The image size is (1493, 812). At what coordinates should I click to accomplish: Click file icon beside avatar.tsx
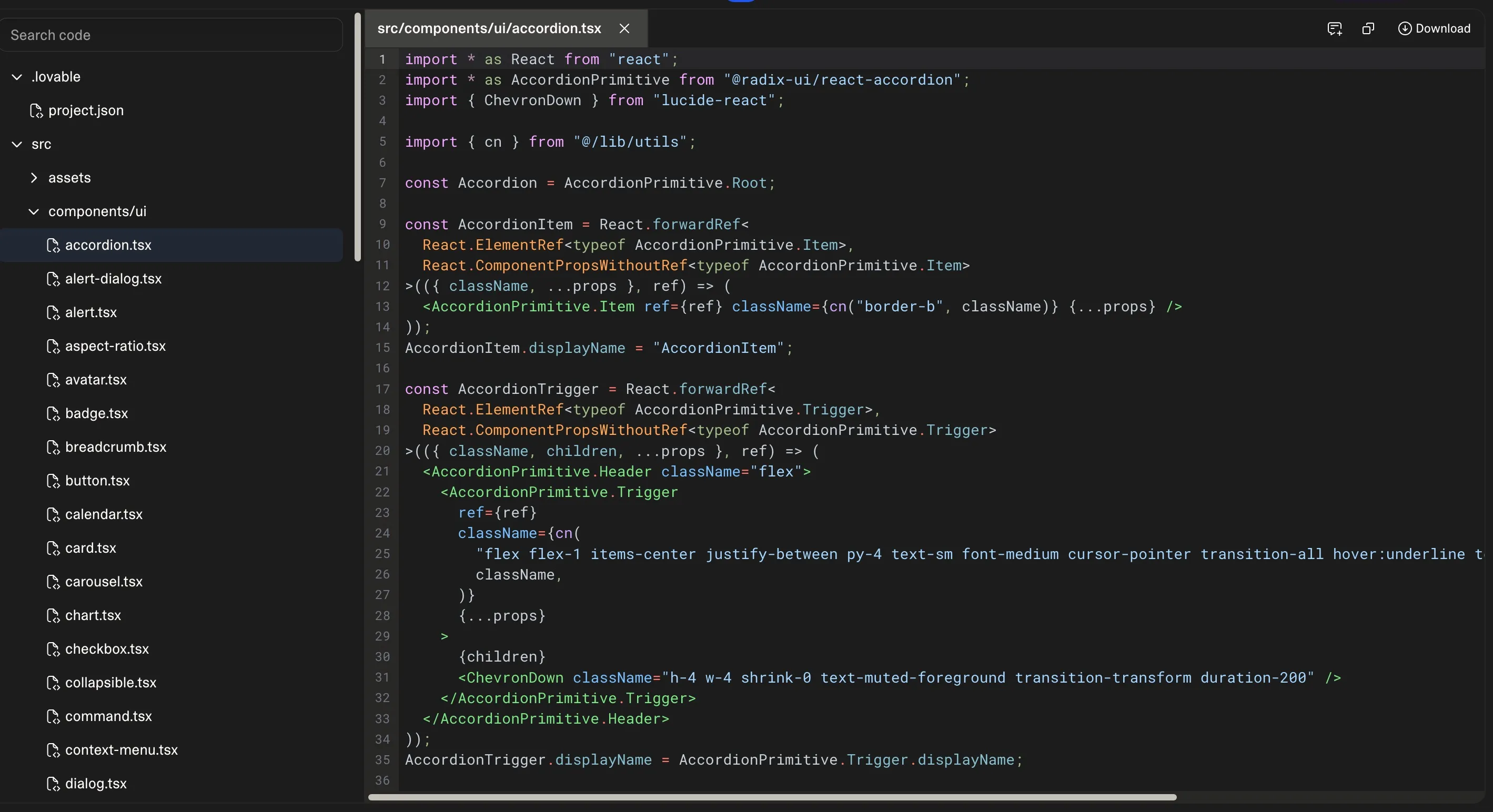tap(53, 380)
